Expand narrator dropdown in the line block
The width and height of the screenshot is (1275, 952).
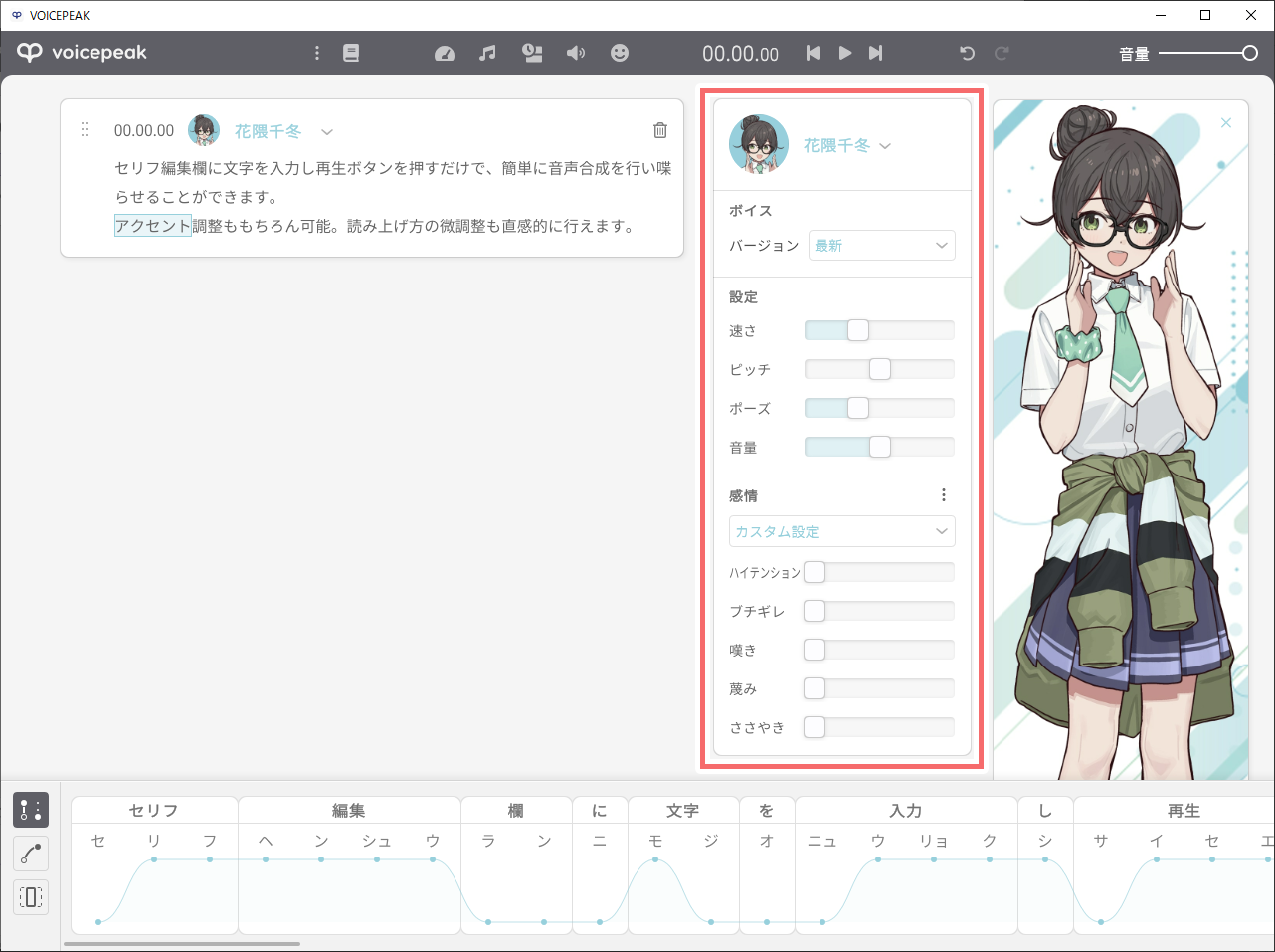(x=327, y=131)
